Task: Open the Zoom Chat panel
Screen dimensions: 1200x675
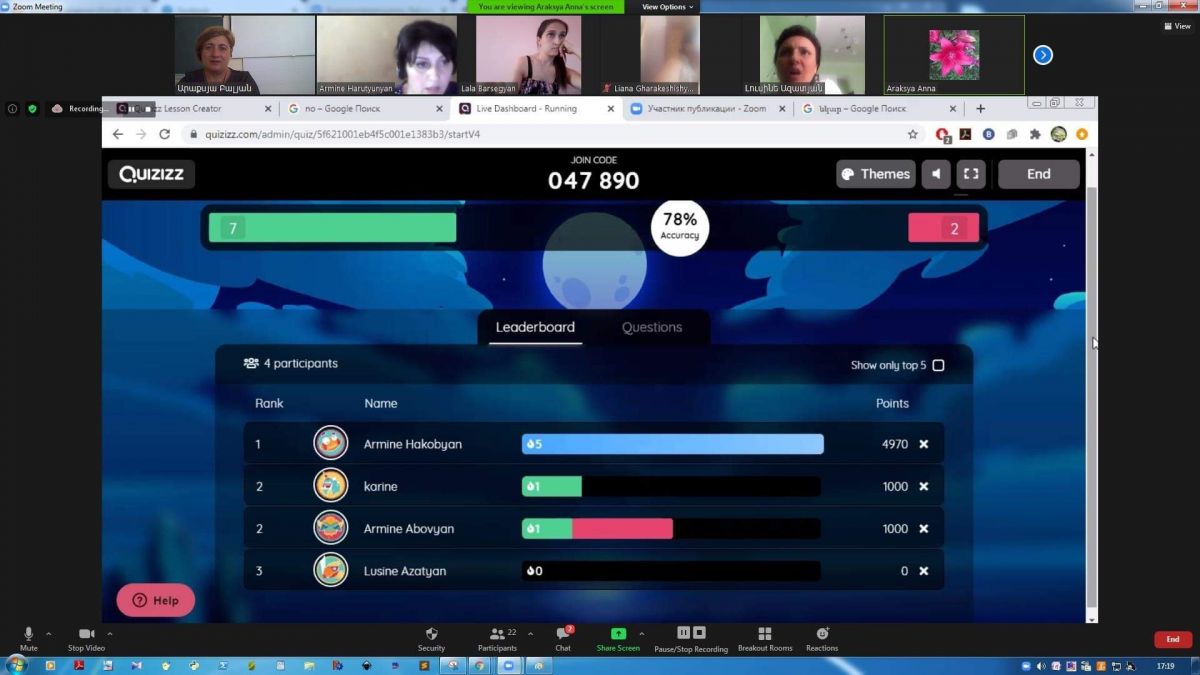Action: 563,636
